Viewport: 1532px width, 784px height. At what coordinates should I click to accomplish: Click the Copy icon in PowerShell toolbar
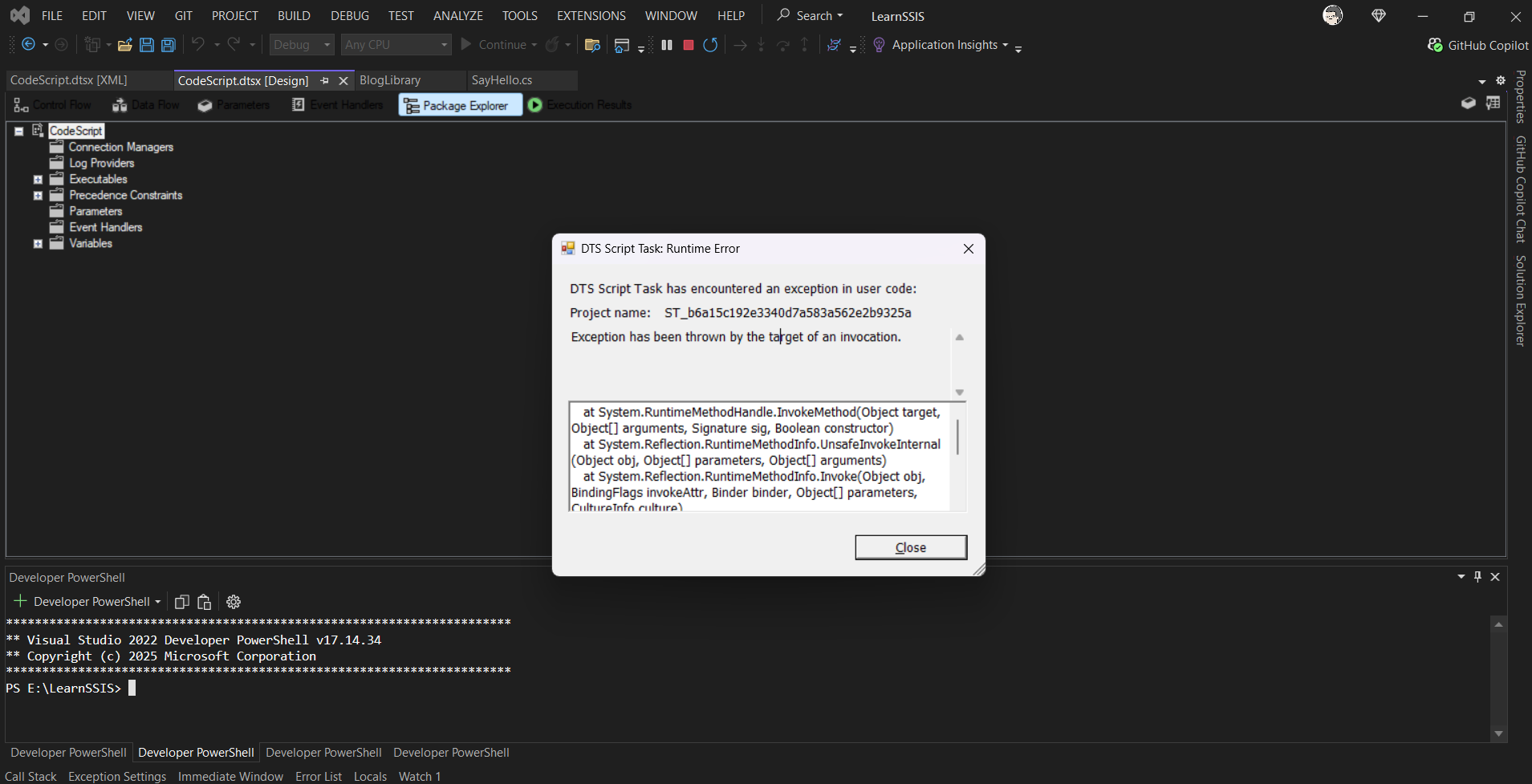coord(182,602)
